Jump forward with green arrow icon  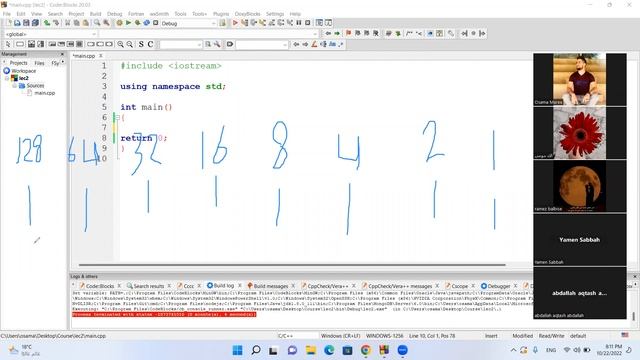coord(337,33)
